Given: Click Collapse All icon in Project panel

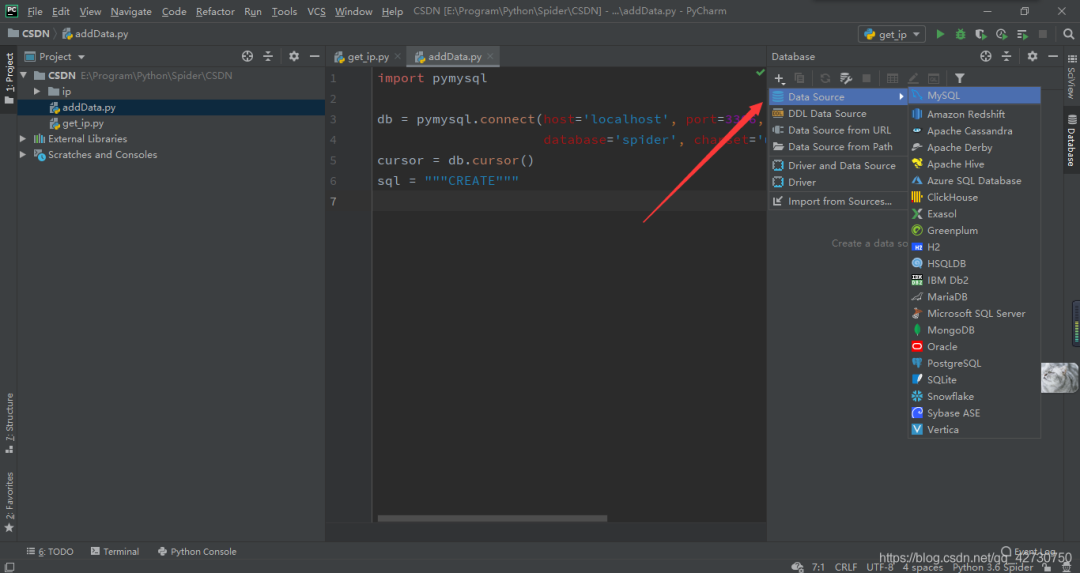Looking at the screenshot, I should (268, 56).
